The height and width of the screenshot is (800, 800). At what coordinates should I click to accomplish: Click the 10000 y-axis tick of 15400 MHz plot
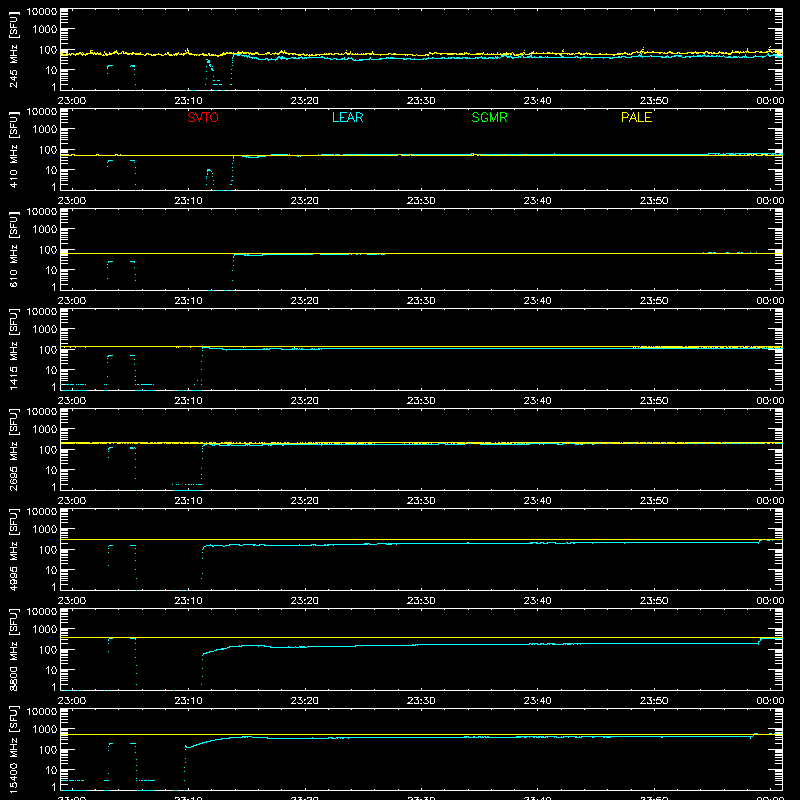tap(42, 712)
